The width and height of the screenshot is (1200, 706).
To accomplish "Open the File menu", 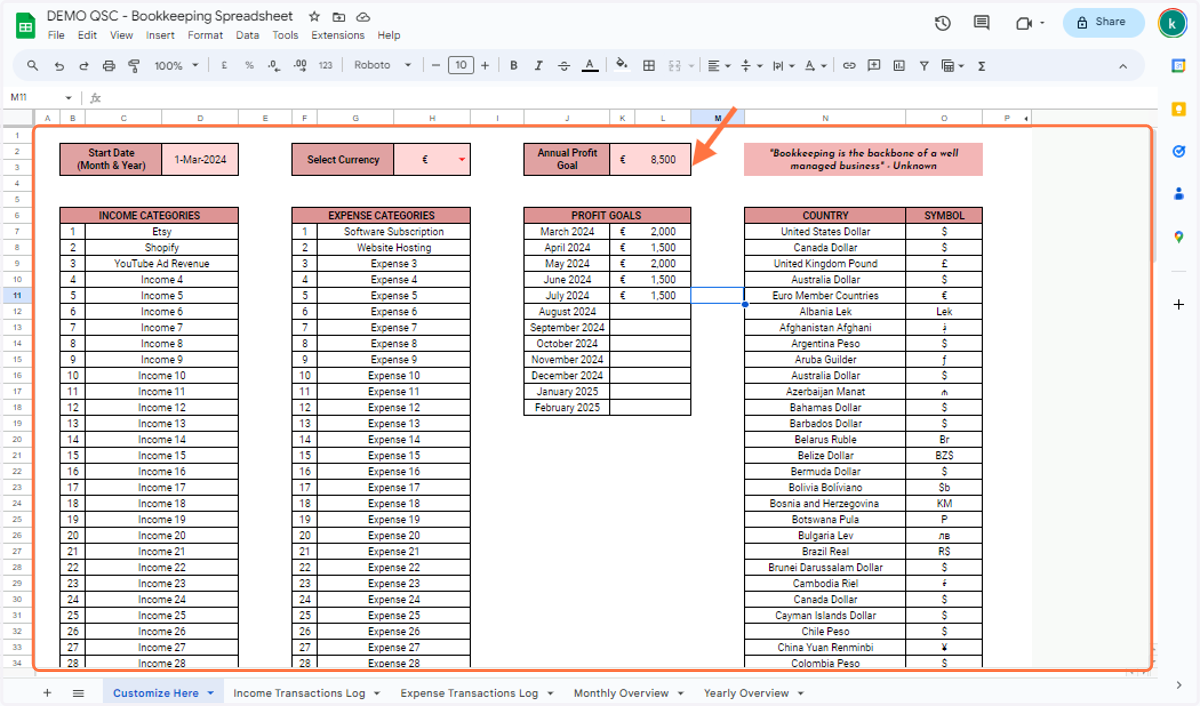I will (x=56, y=35).
